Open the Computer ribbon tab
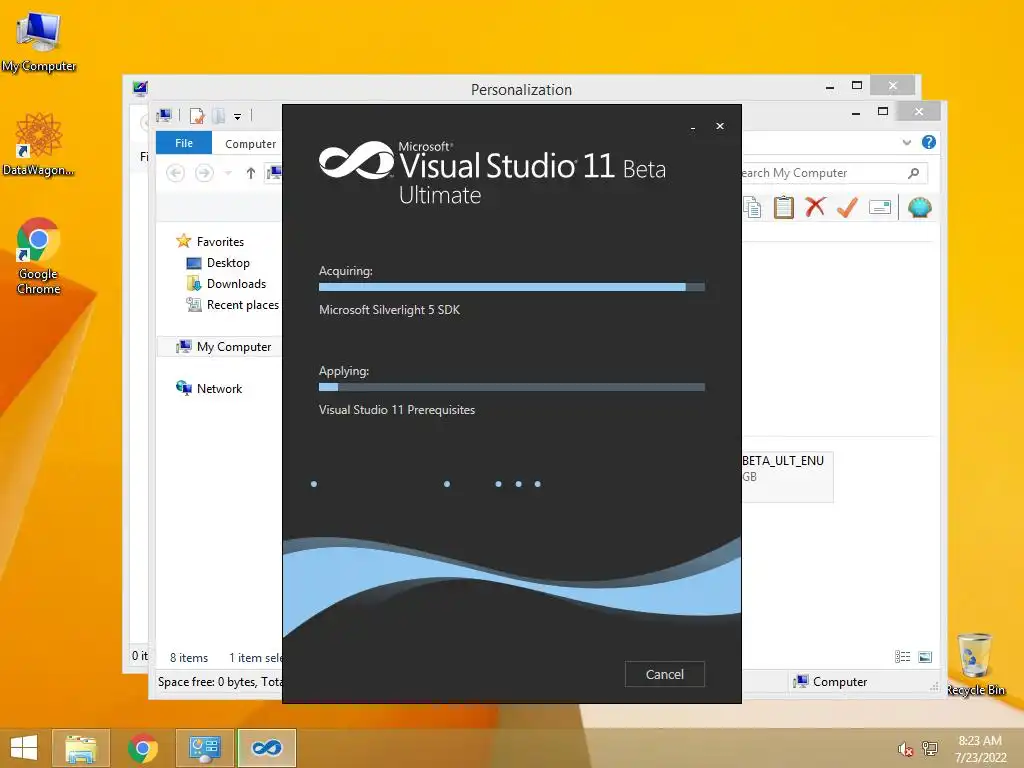1024x768 pixels. pyautogui.click(x=250, y=144)
